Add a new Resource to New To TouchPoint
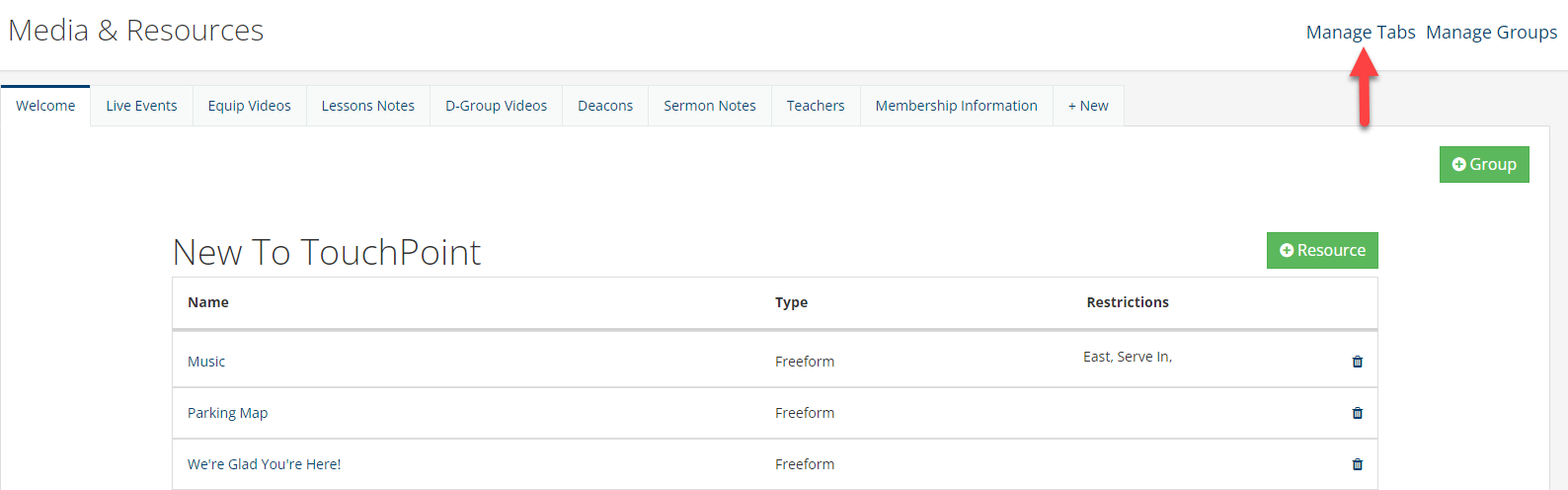 (1322, 250)
